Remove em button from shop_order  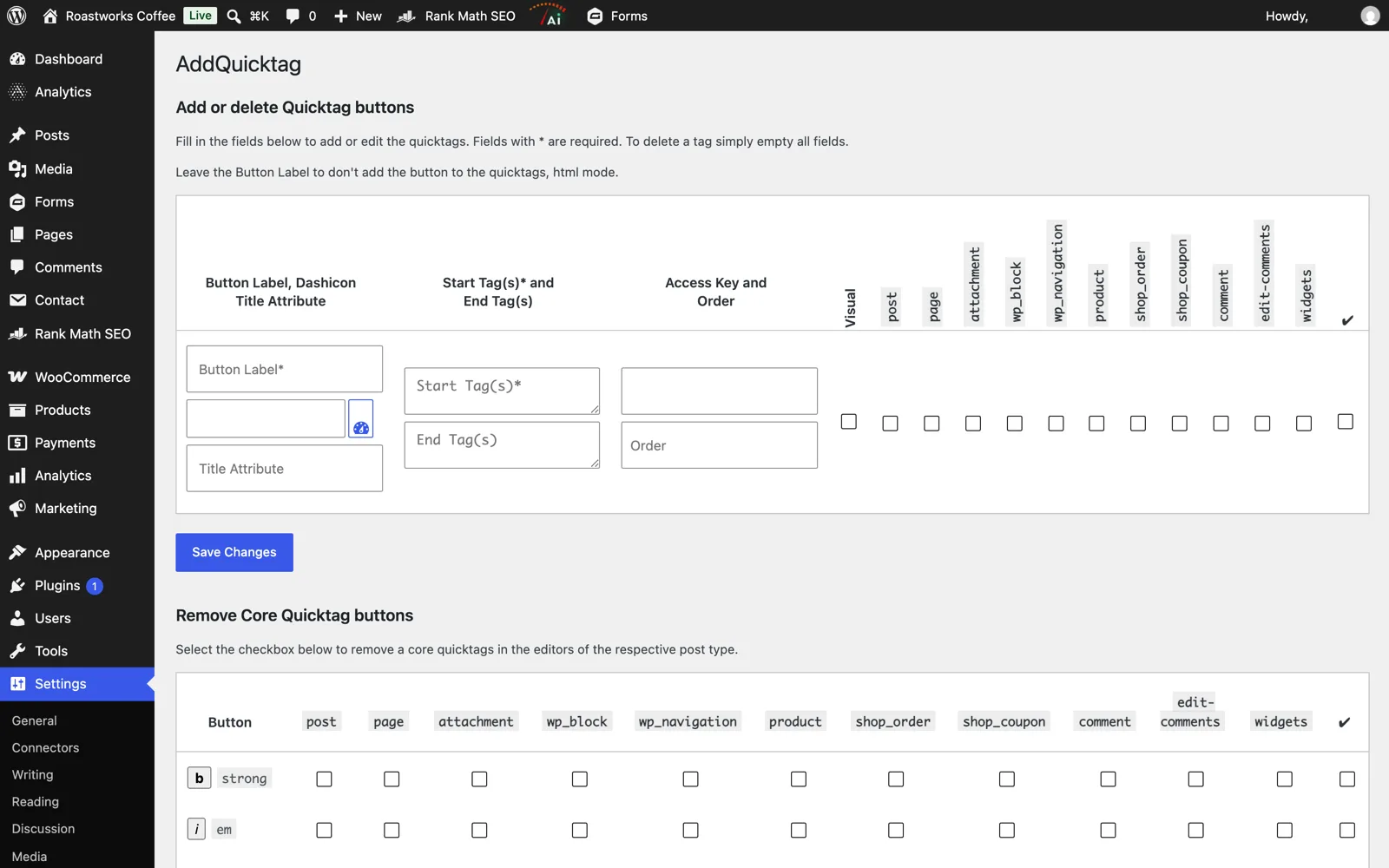(x=896, y=831)
